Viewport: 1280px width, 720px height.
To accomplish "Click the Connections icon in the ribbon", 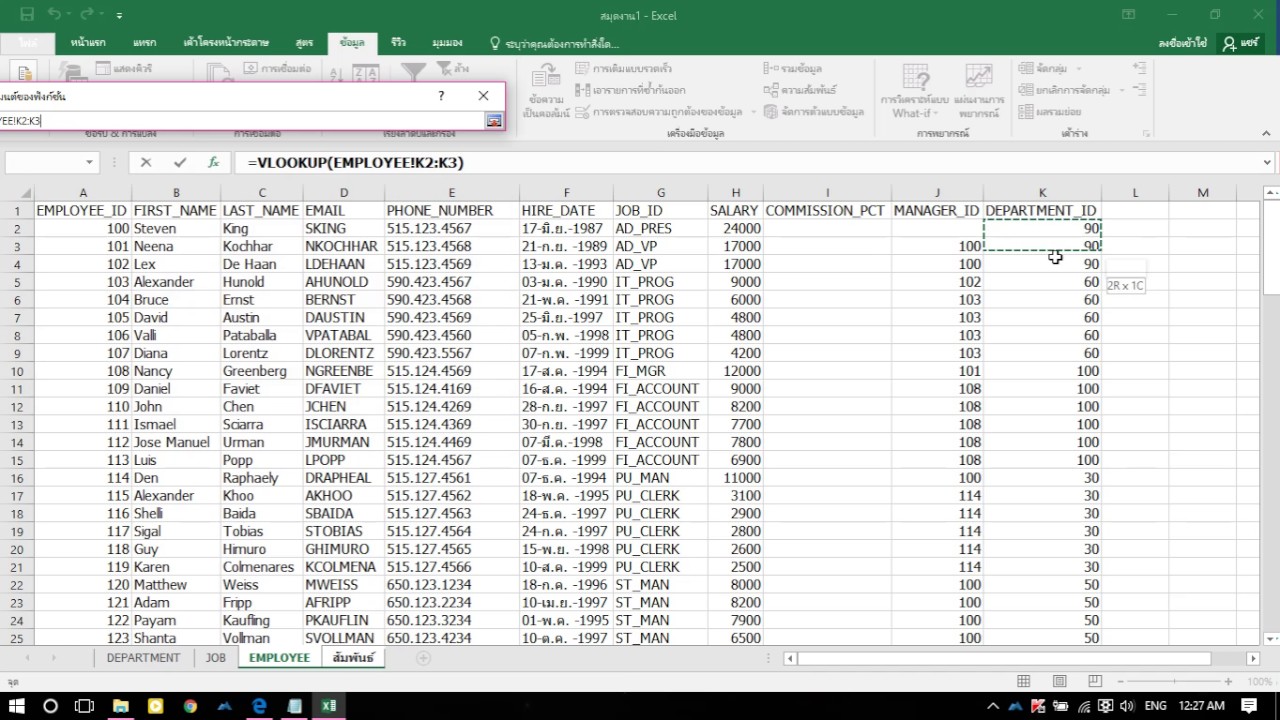I will point(251,69).
